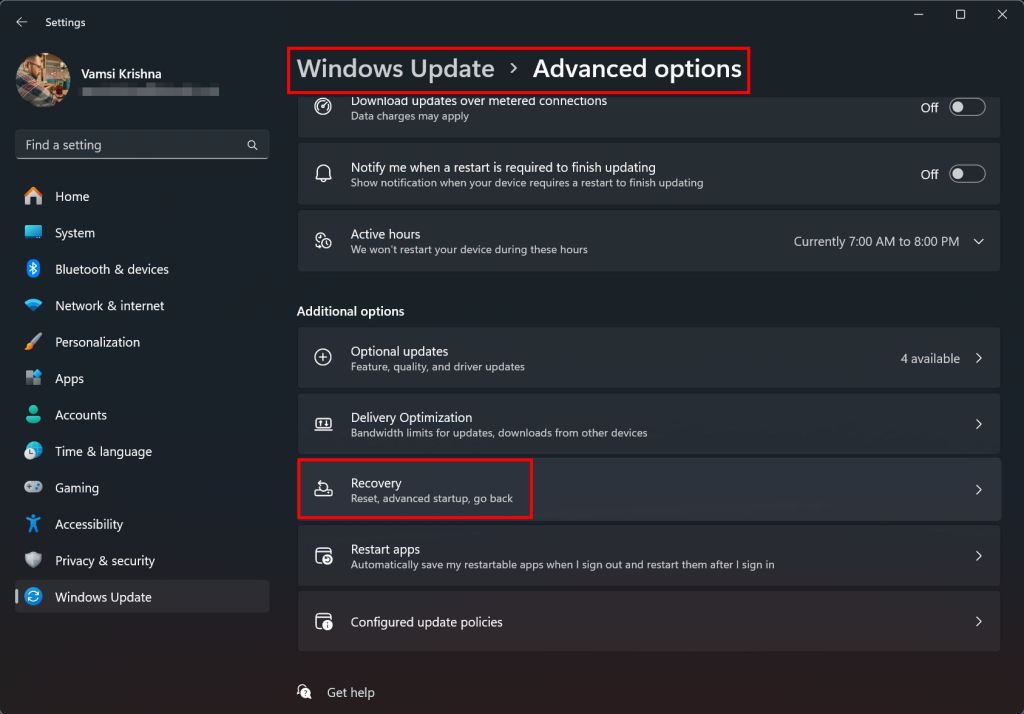This screenshot has height=714, width=1024.
Task: Select Windows Update in sidebar
Action: (142, 596)
